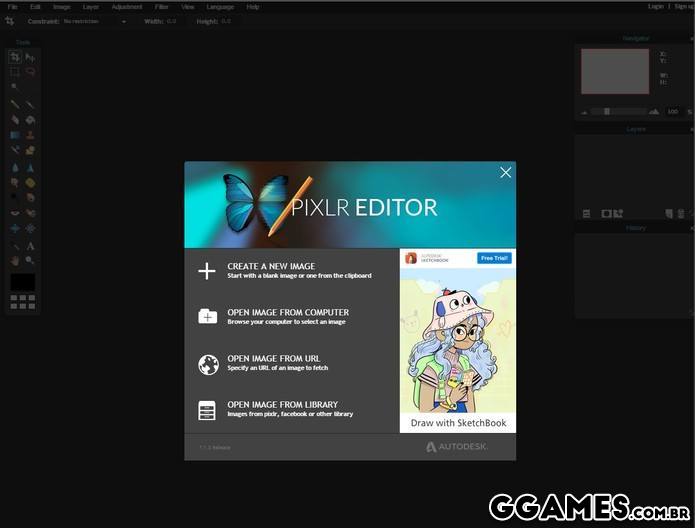Select the Crop tool in toolbox
Viewport: 695px width, 528px height.
15,58
